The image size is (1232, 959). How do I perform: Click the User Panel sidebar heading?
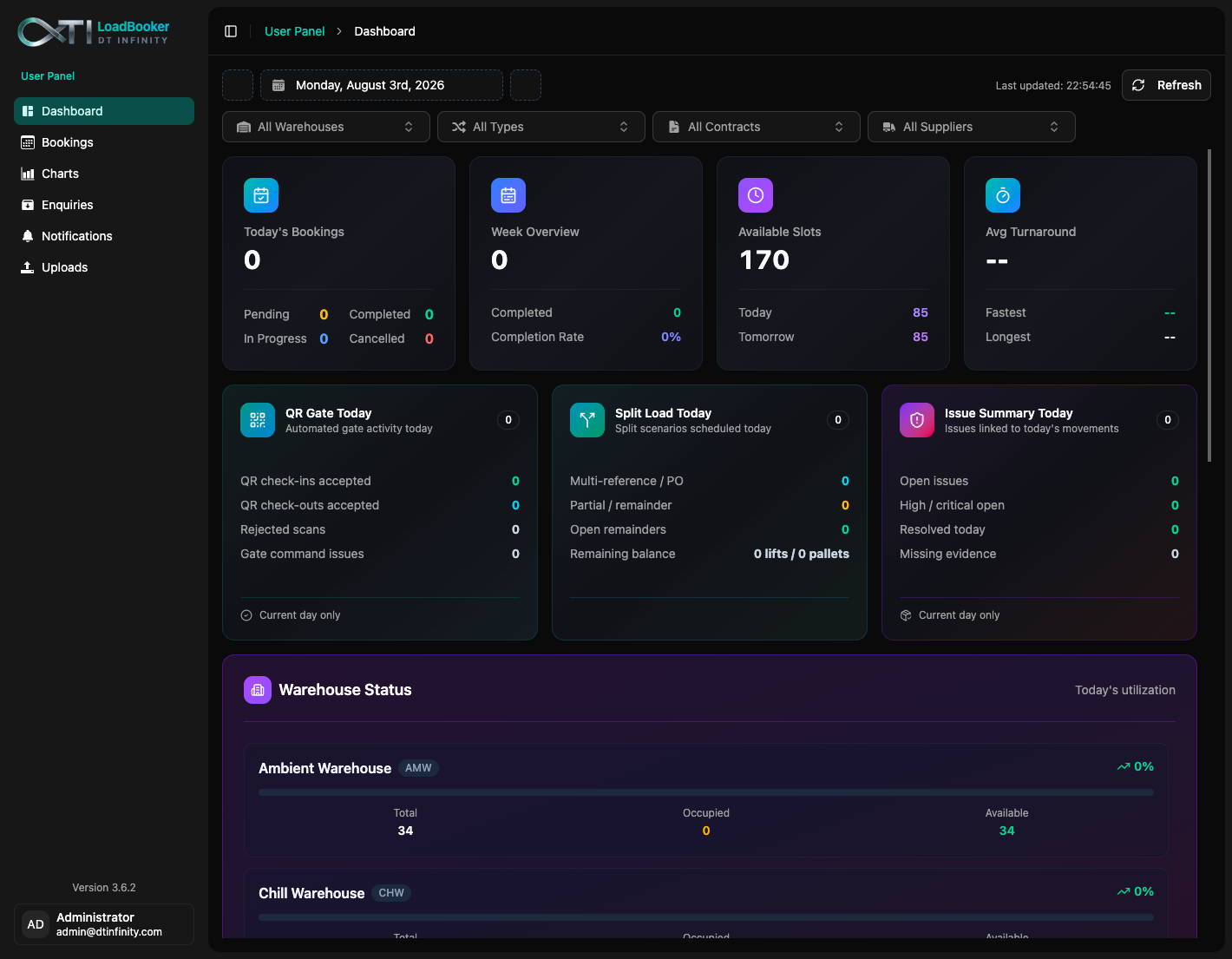click(x=48, y=76)
